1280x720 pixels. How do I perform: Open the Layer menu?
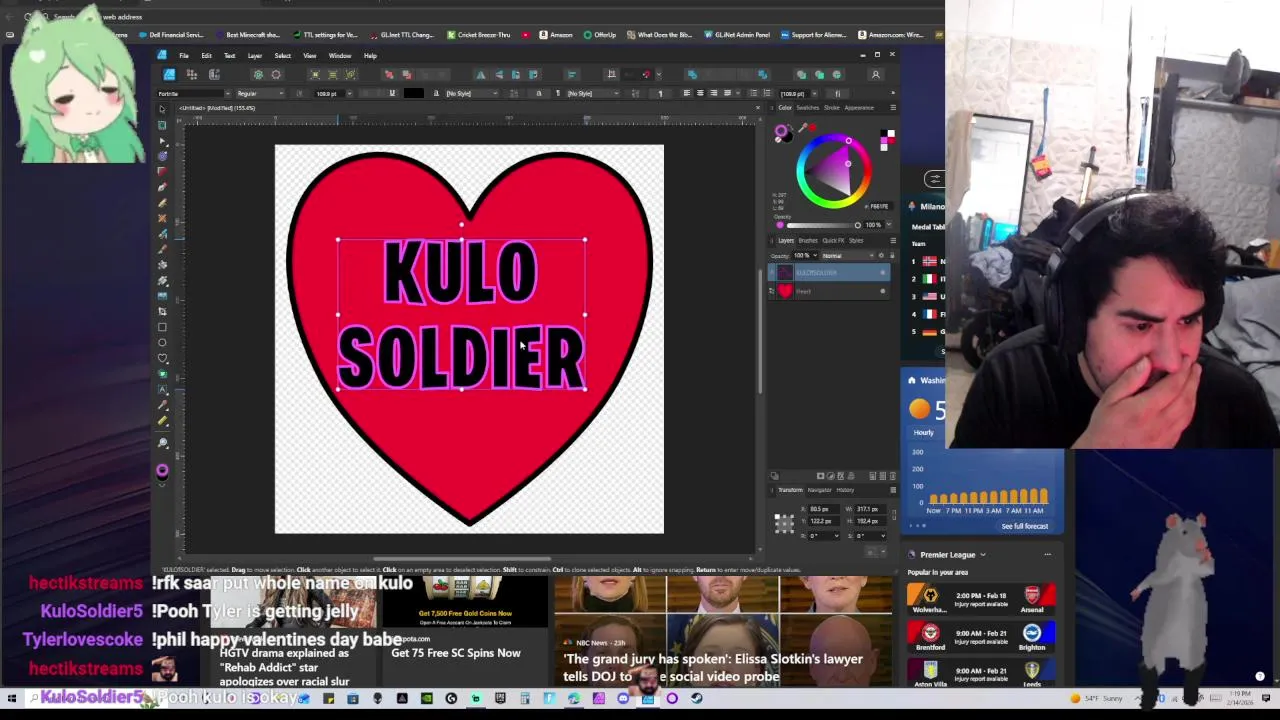coord(255,55)
